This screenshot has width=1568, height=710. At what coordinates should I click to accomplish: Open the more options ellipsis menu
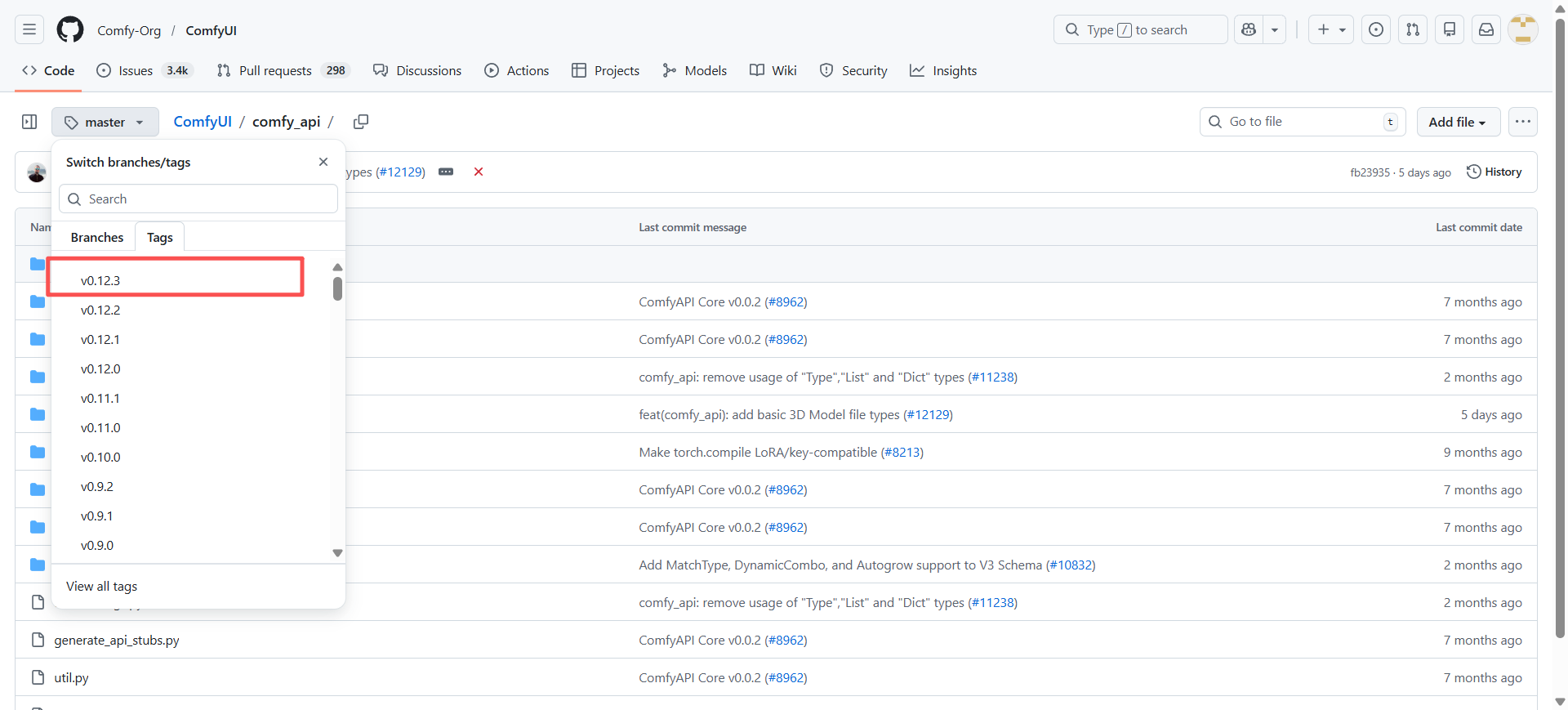[x=1522, y=122]
